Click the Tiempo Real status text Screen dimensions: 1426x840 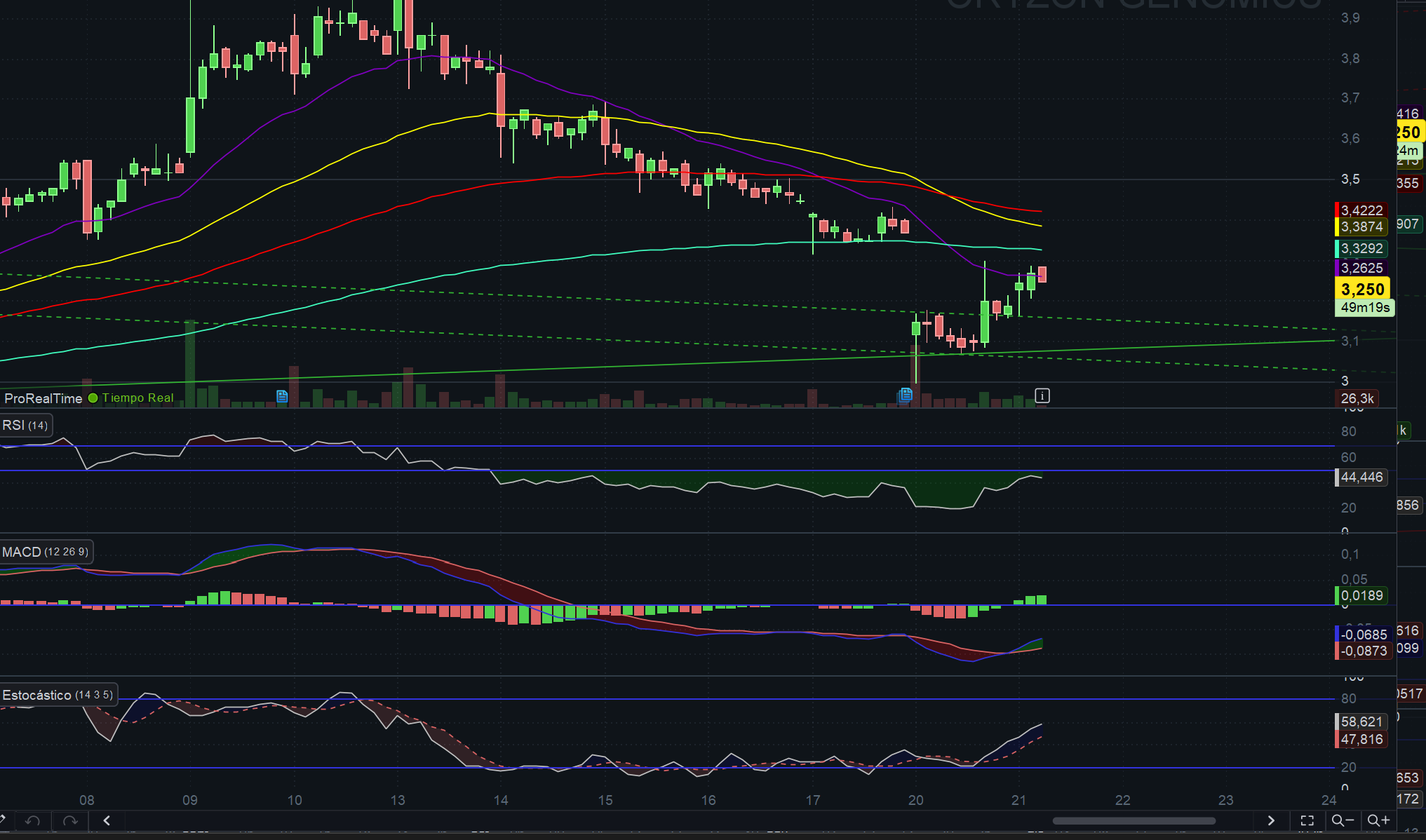138,398
